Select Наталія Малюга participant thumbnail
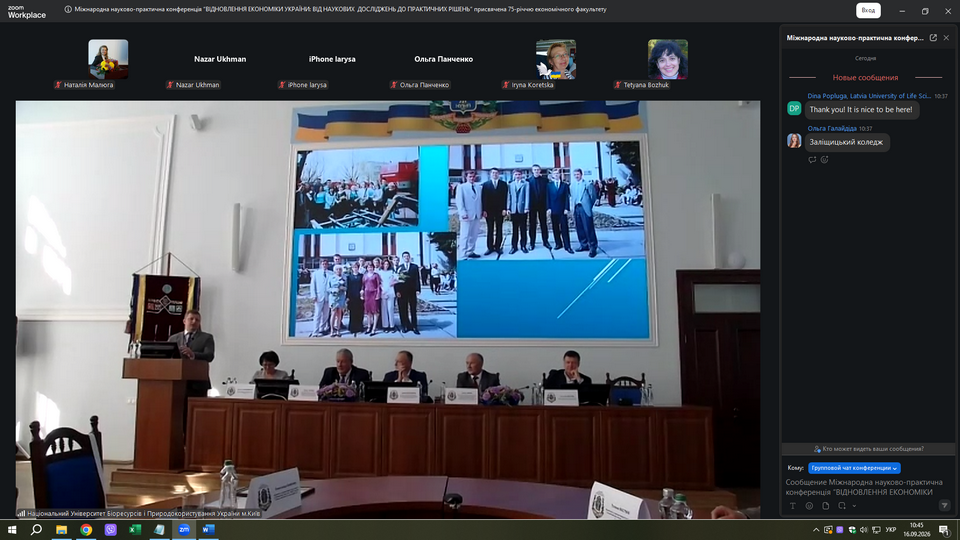The image size is (960, 540). click(x=108, y=59)
